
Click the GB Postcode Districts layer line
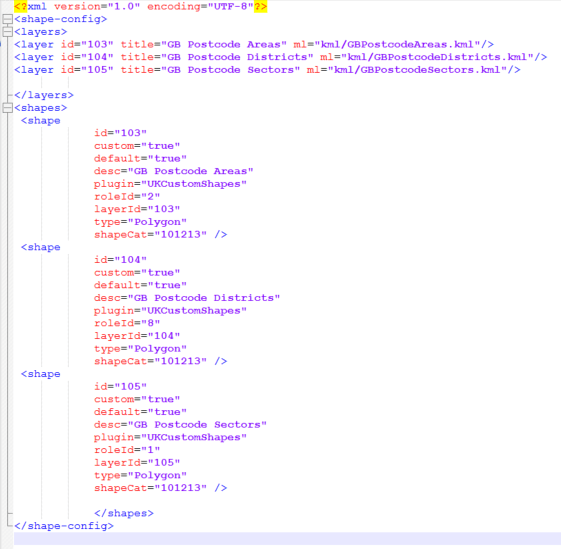280,57
